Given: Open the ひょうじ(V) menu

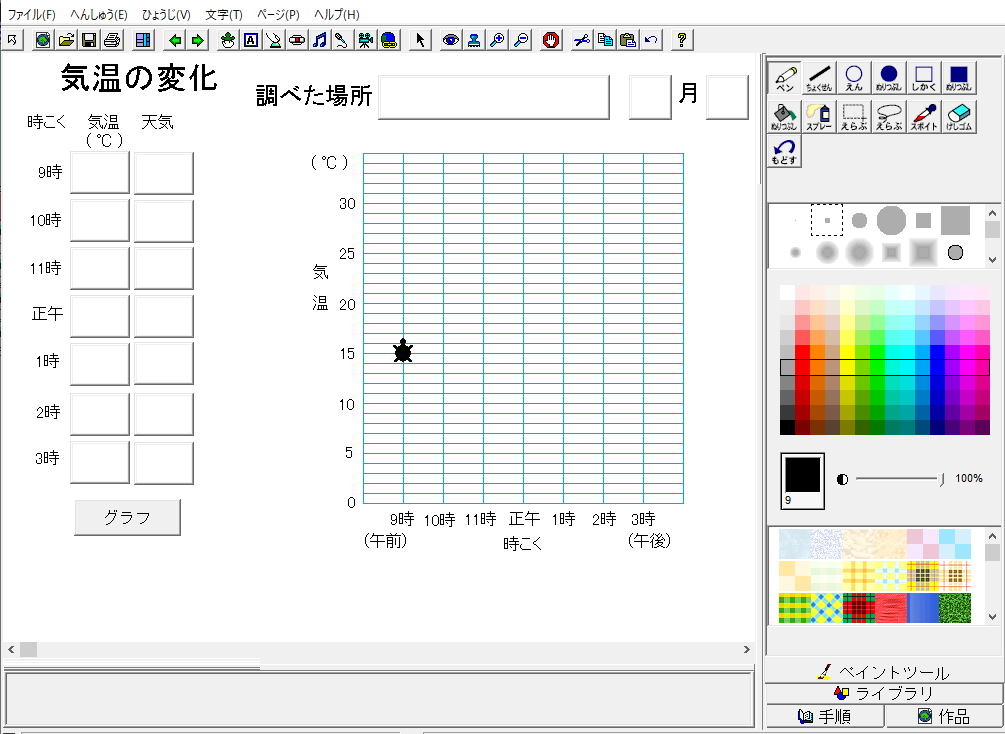Looking at the screenshot, I should 166,15.
